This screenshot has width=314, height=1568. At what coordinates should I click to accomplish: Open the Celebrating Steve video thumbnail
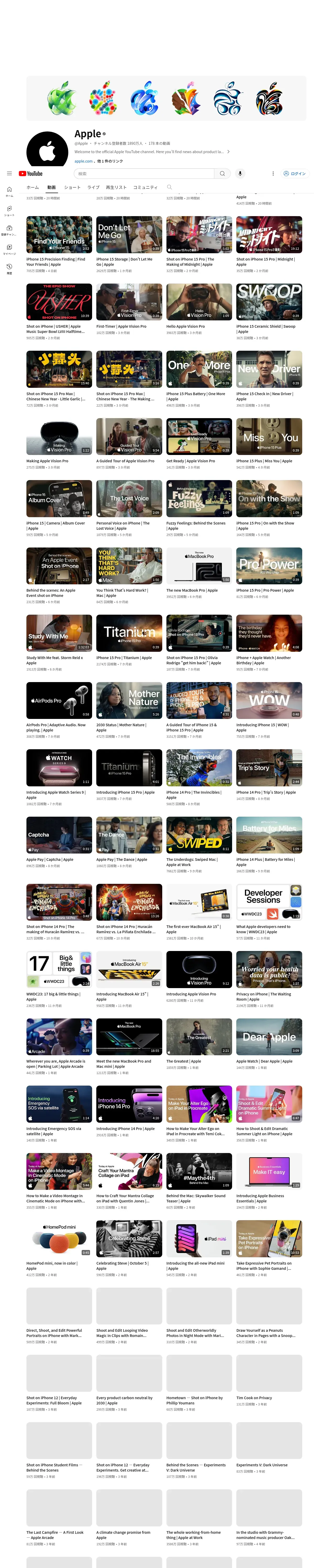point(129,1238)
